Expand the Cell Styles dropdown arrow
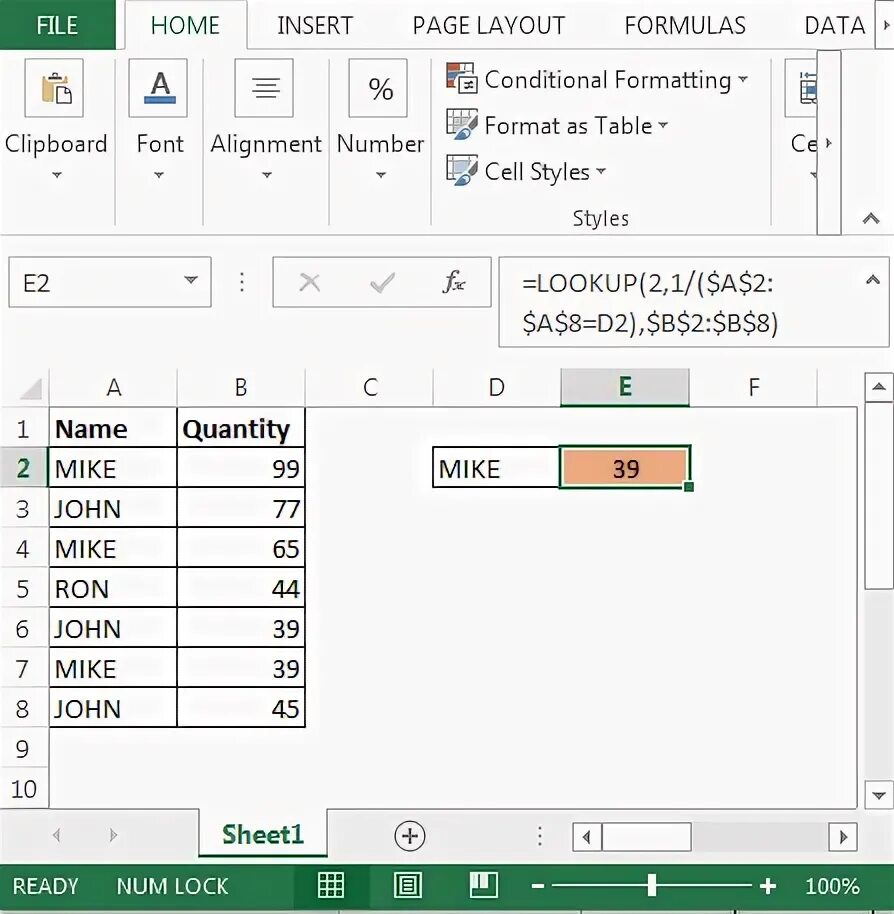 [602, 171]
